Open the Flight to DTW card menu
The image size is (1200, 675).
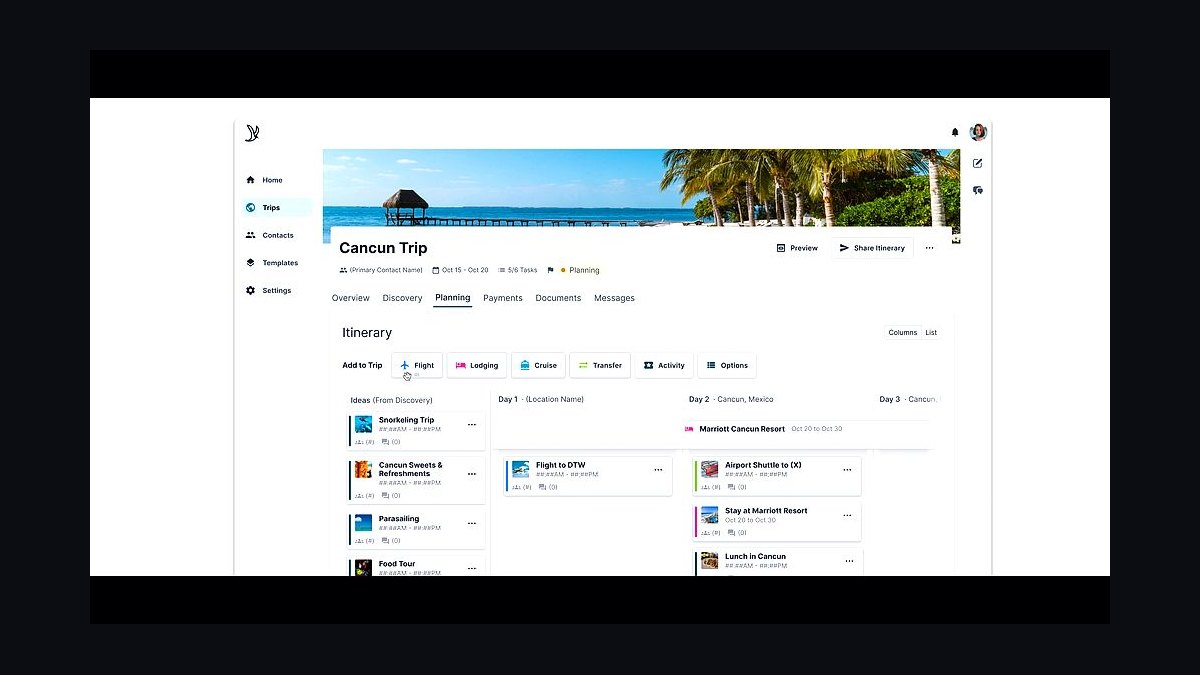tap(658, 470)
